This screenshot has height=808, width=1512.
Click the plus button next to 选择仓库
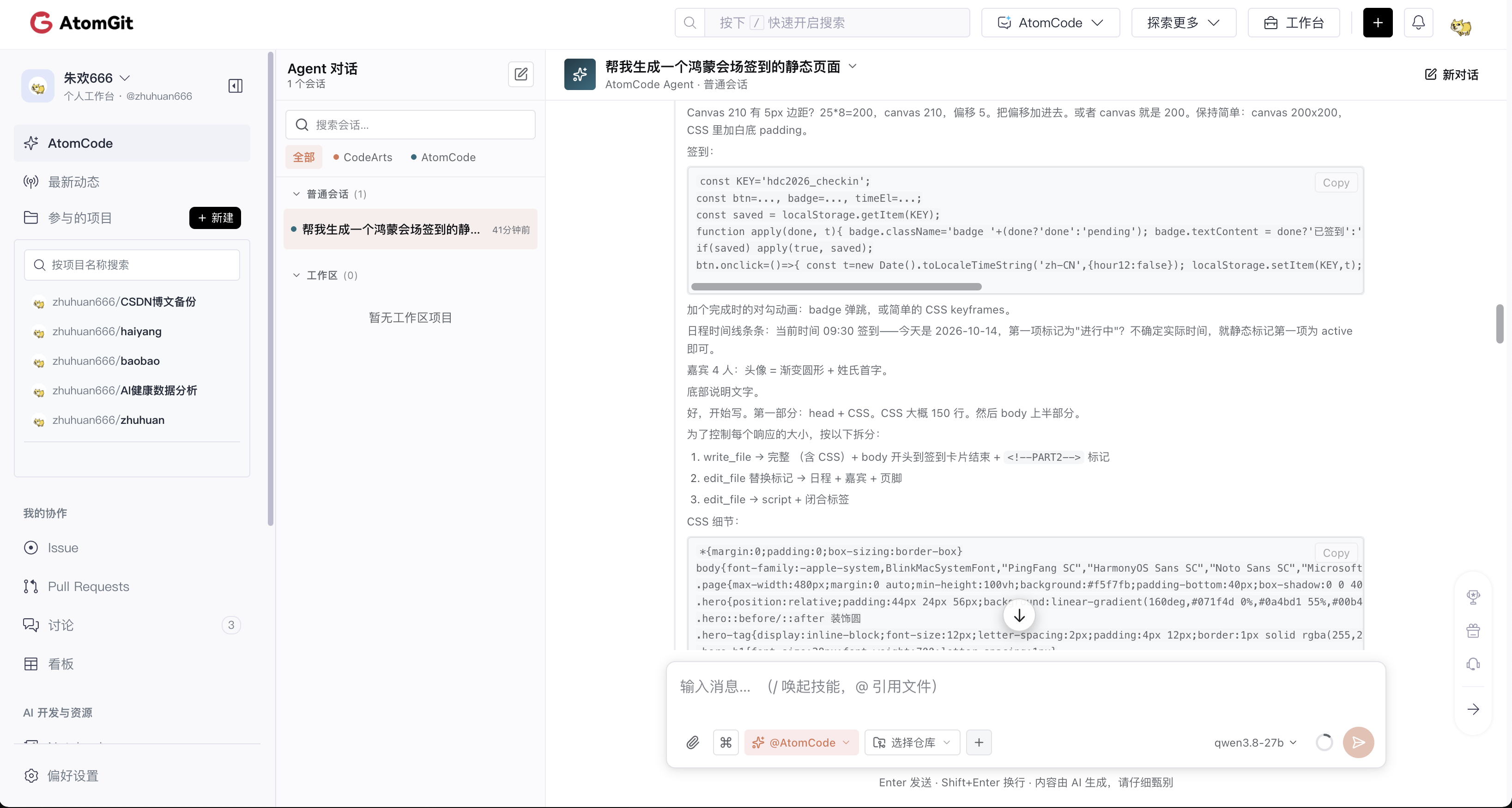coord(979,742)
